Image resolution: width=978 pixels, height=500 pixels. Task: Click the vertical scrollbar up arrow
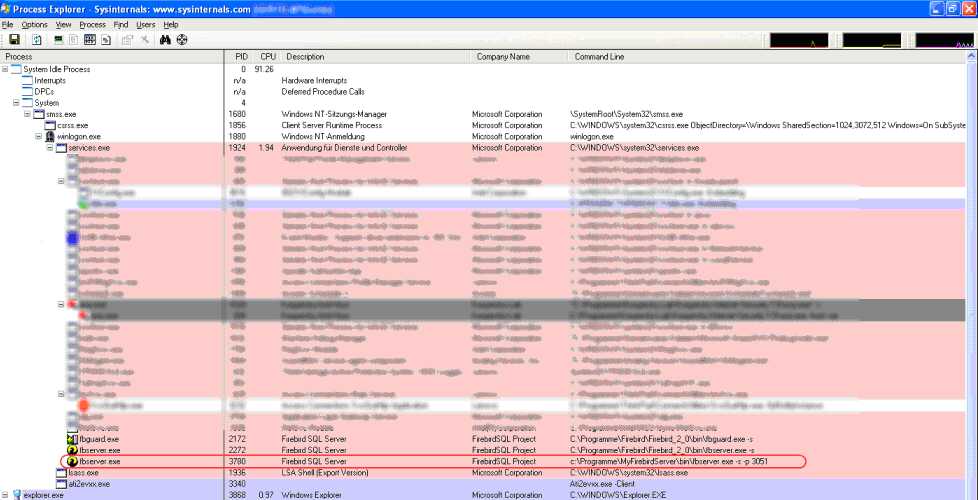(x=972, y=57)
